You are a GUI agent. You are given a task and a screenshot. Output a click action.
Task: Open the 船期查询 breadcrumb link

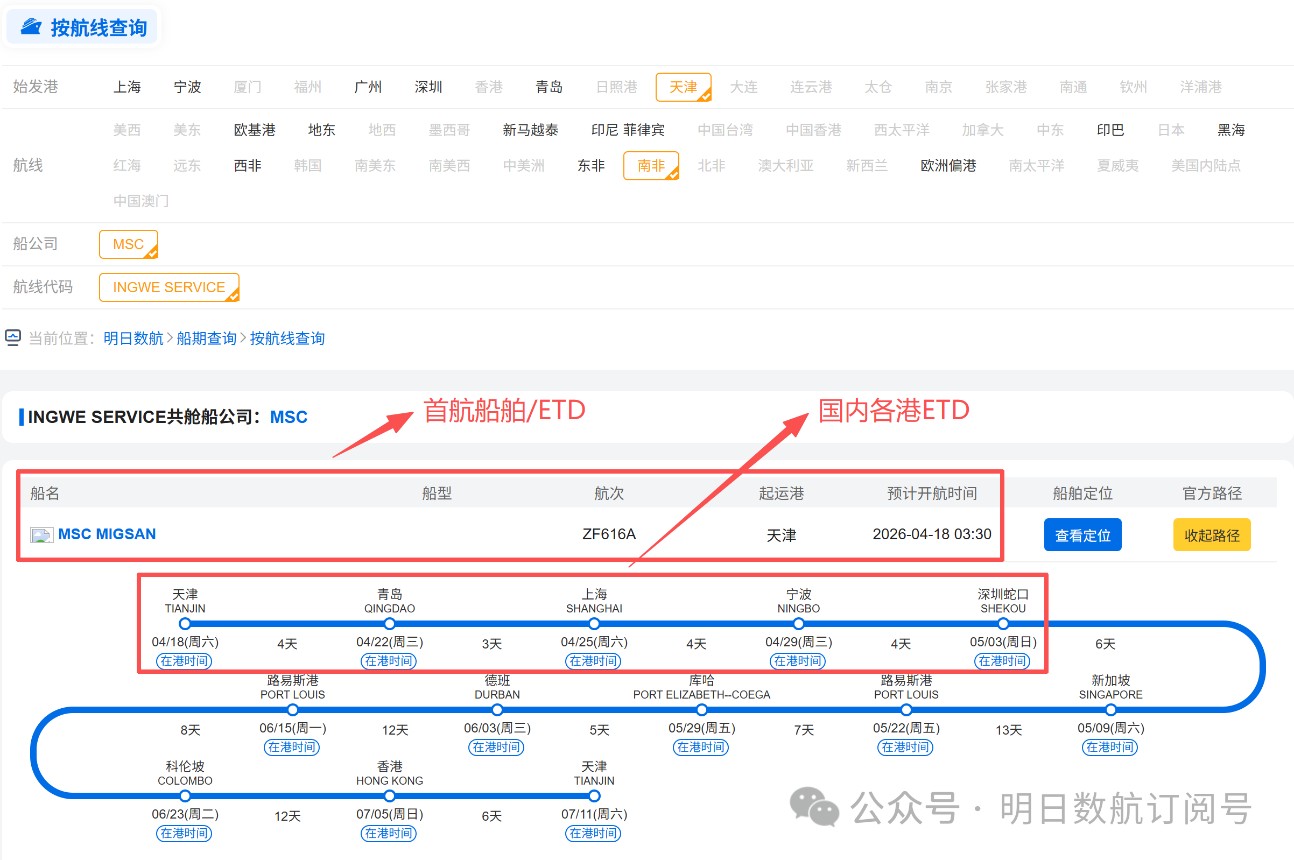[x=207, y=338]
